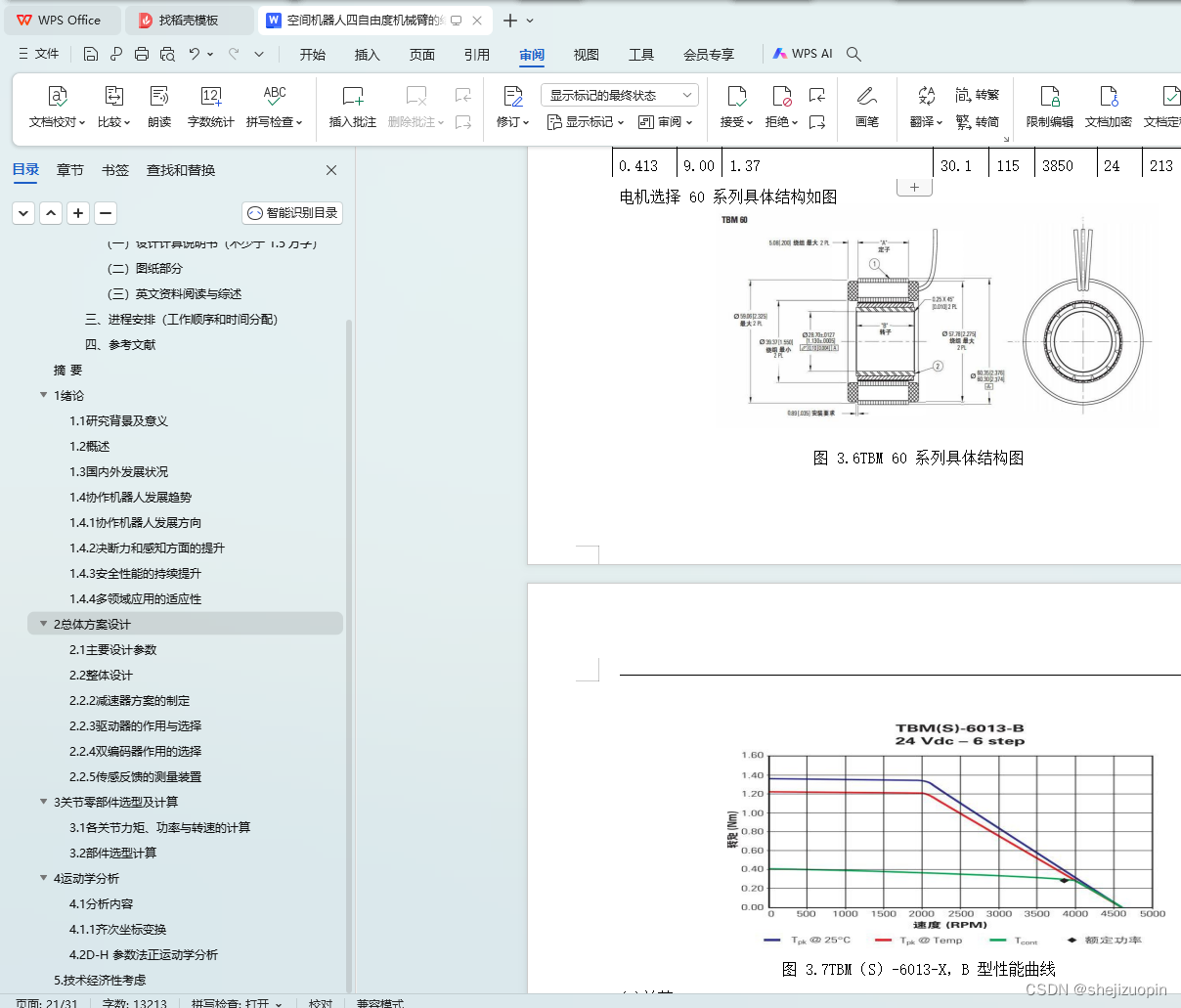1181x1008 pixels.
Task: Switch to the WPS Office home tab
Action: (61, 20)
